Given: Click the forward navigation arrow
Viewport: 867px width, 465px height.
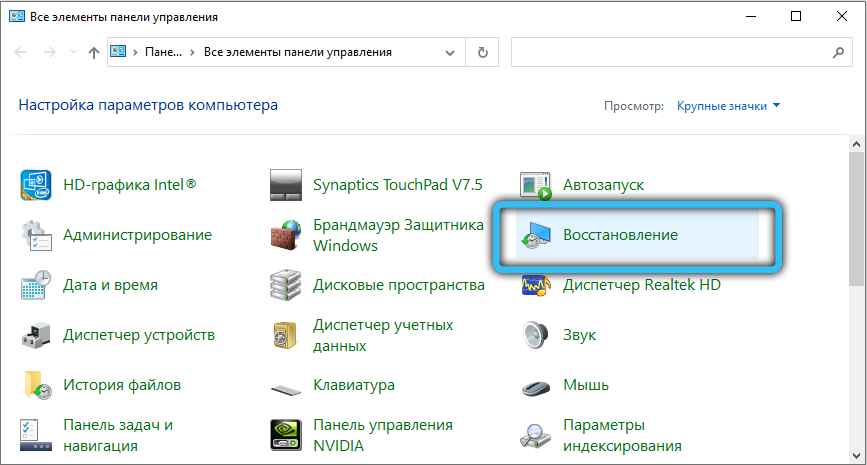Looking at the screenshot, I should pyautogui.click(x=50, y=53).
